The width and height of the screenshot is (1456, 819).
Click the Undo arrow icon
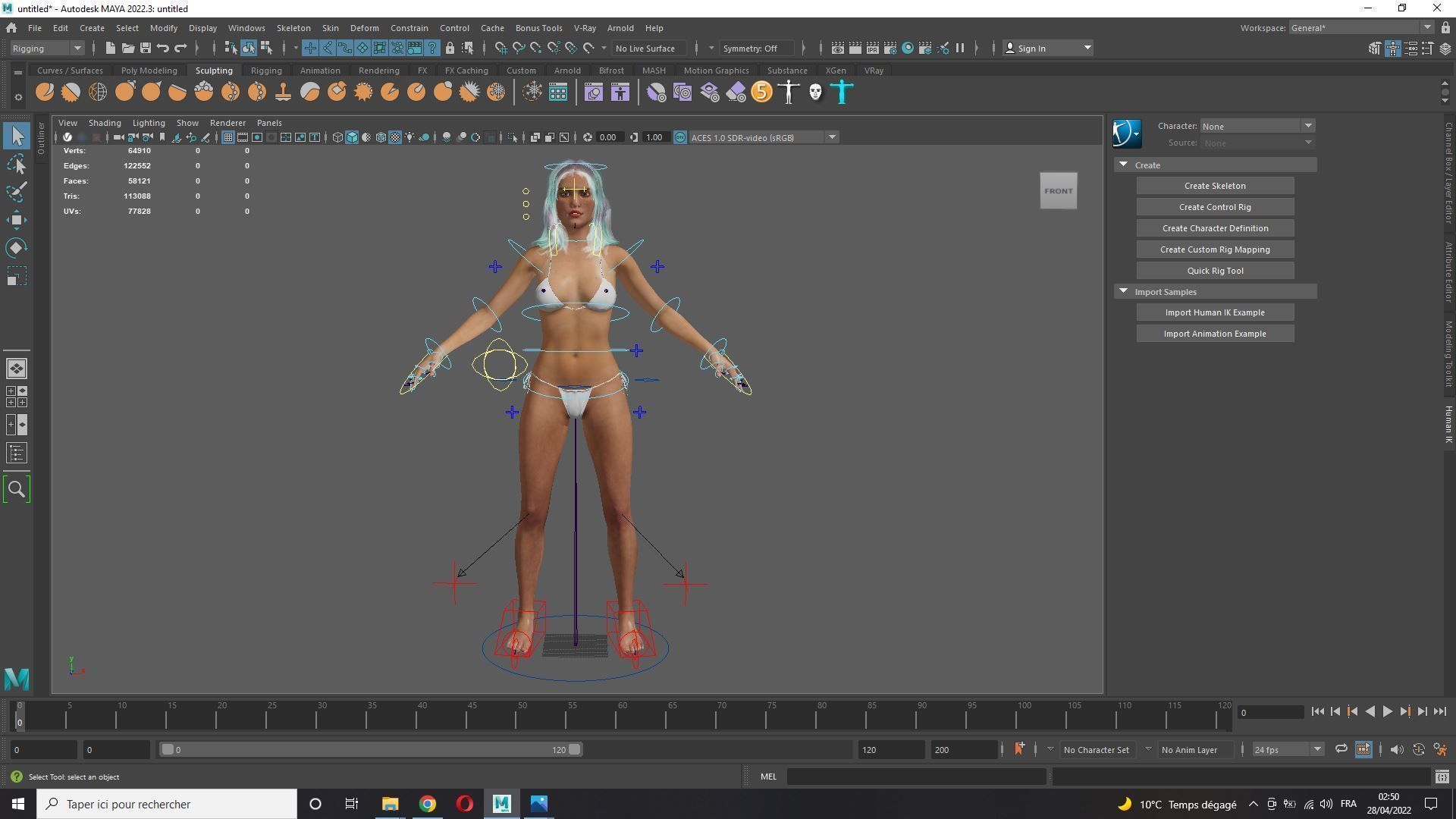(163, 48)
